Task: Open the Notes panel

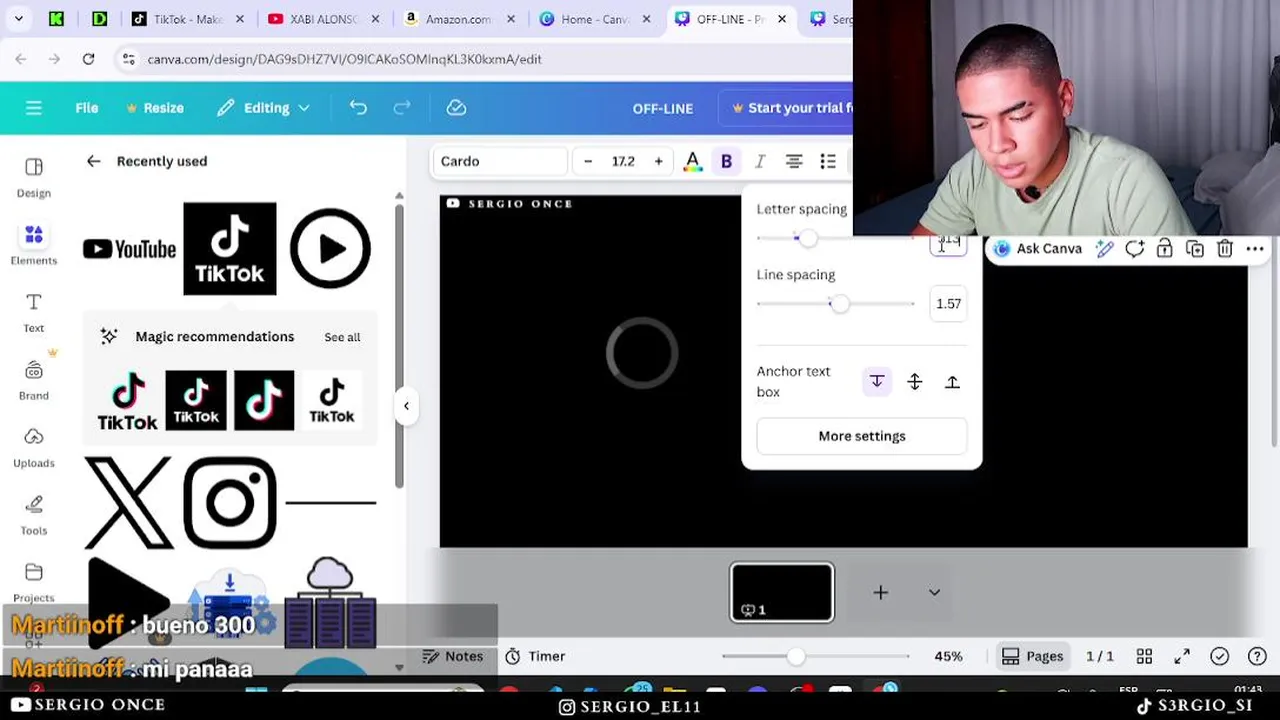Action: (453, 656)
